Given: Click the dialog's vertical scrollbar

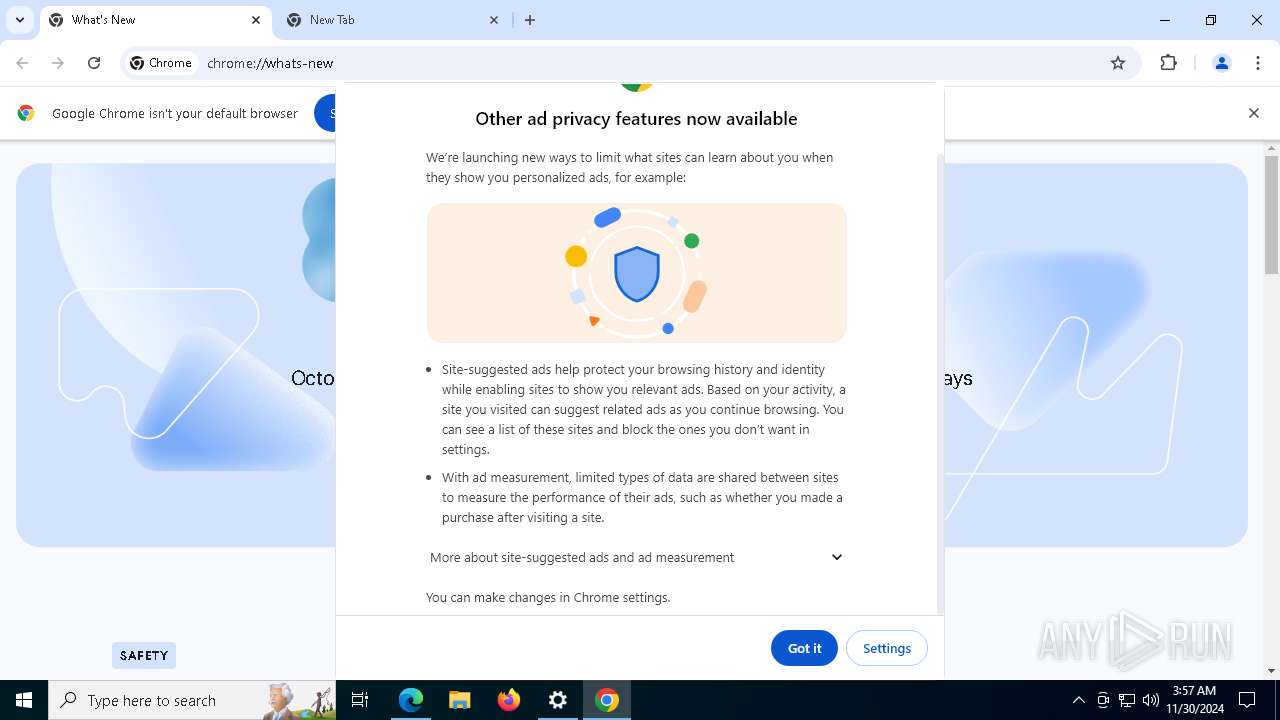Looking at the screenshot, I should coord(939,385).
